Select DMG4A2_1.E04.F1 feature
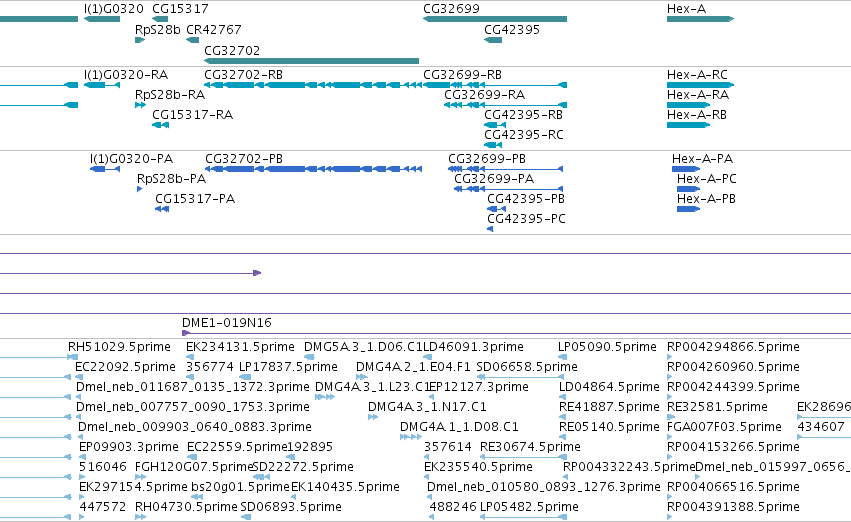The height and width of the screenshot is (522, 851). tap(413, 367)
